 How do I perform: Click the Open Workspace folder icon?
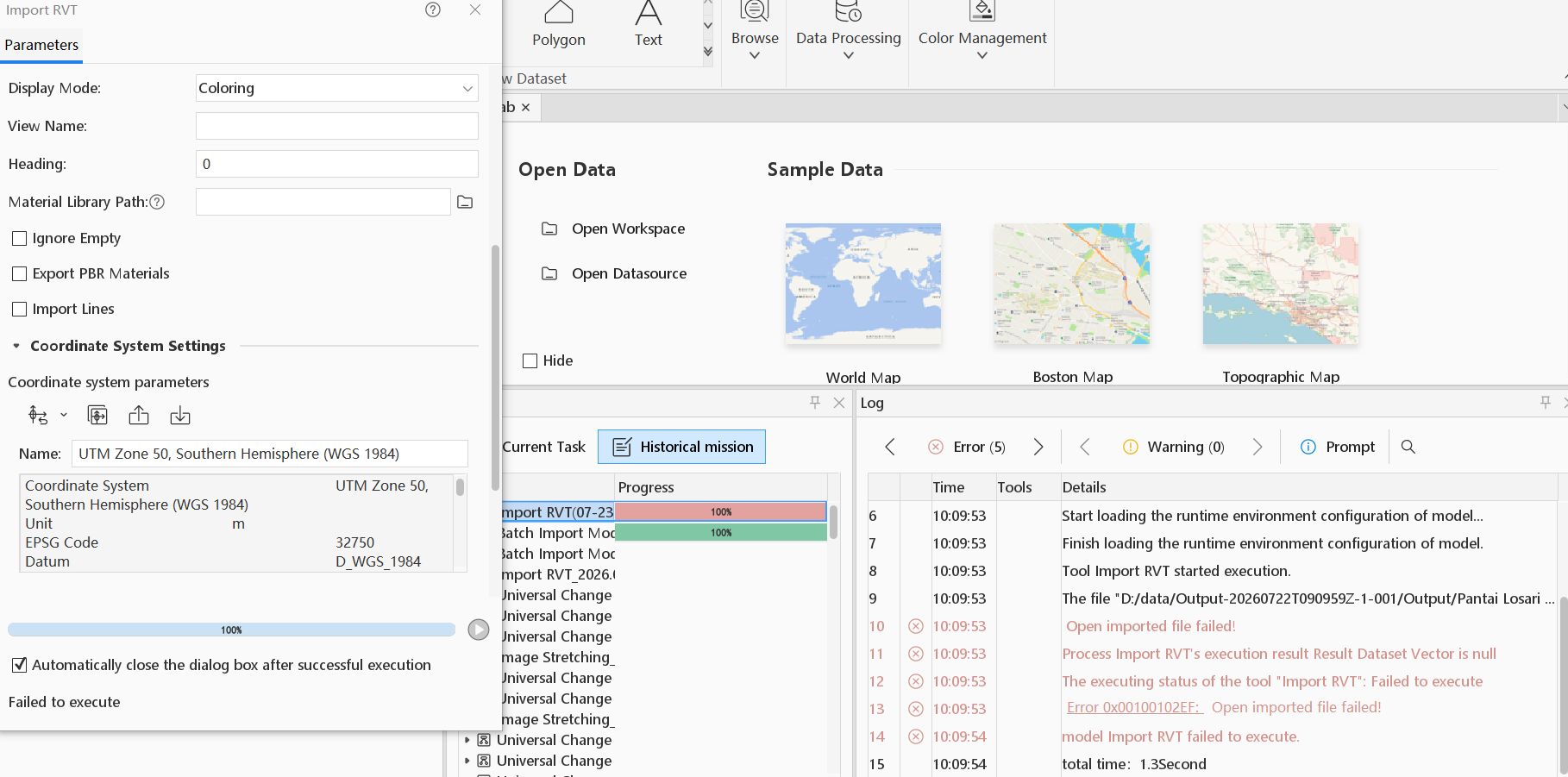tap(549, 229)
